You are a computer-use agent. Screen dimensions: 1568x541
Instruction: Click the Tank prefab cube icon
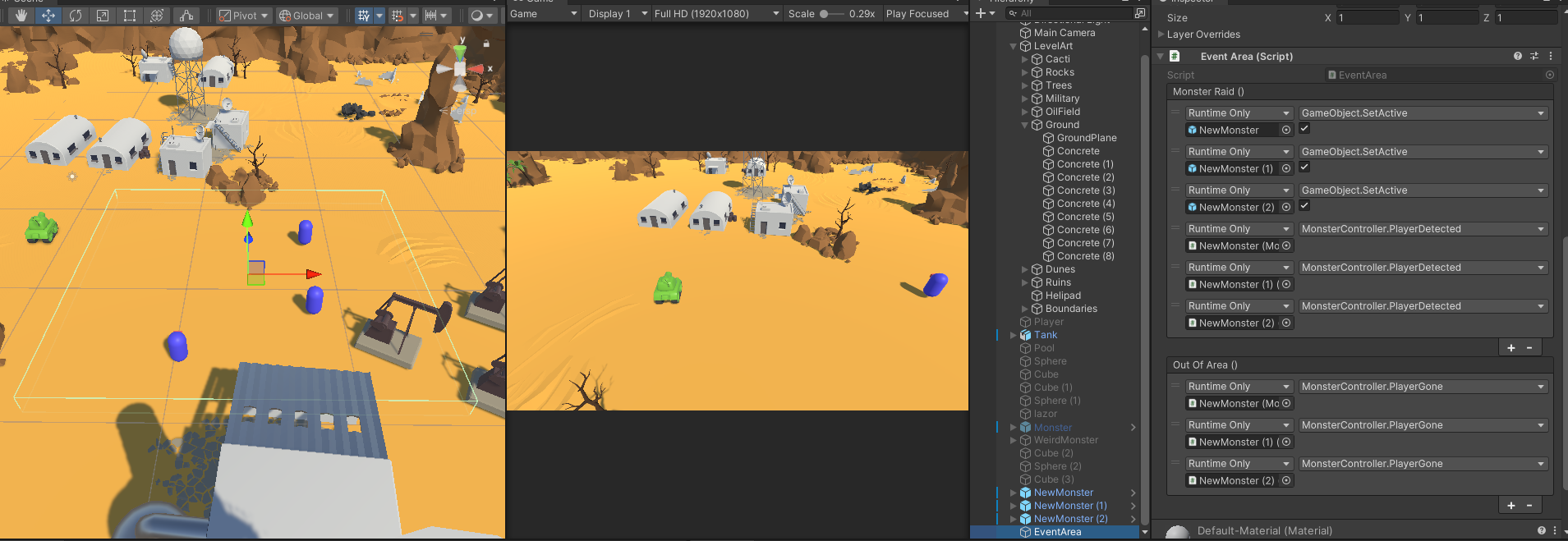[x=1025, y=335]
